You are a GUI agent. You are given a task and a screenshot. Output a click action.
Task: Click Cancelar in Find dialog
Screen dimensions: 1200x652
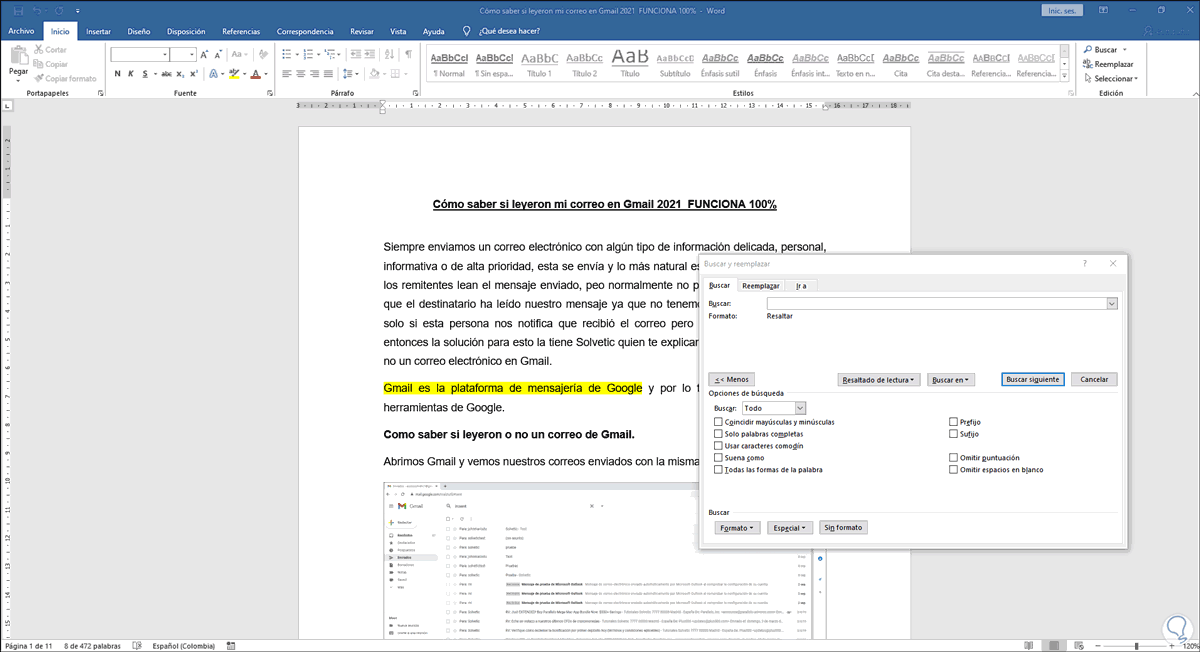tap(1094, 380)
